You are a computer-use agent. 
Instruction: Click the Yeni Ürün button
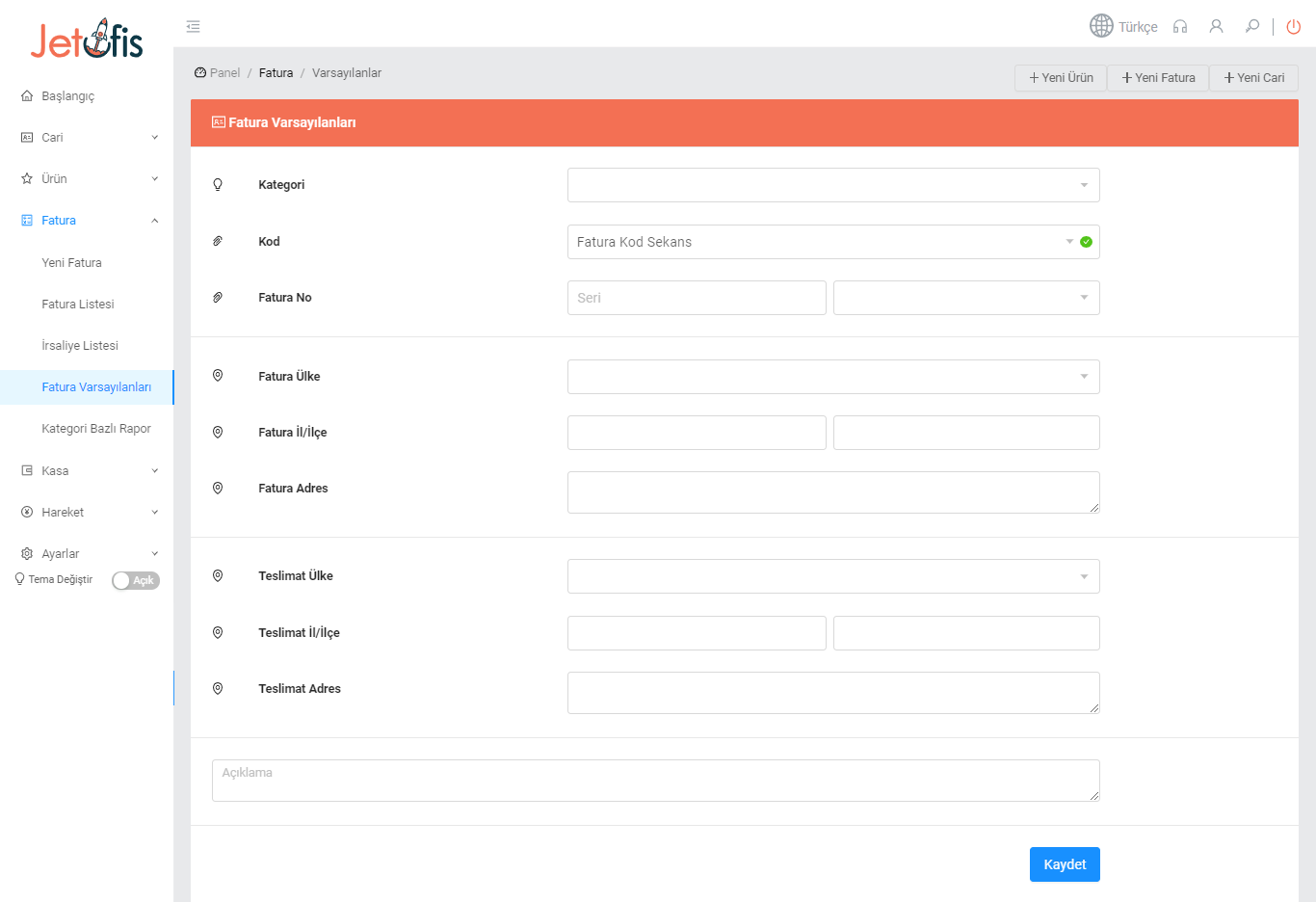coord(1061,78)
